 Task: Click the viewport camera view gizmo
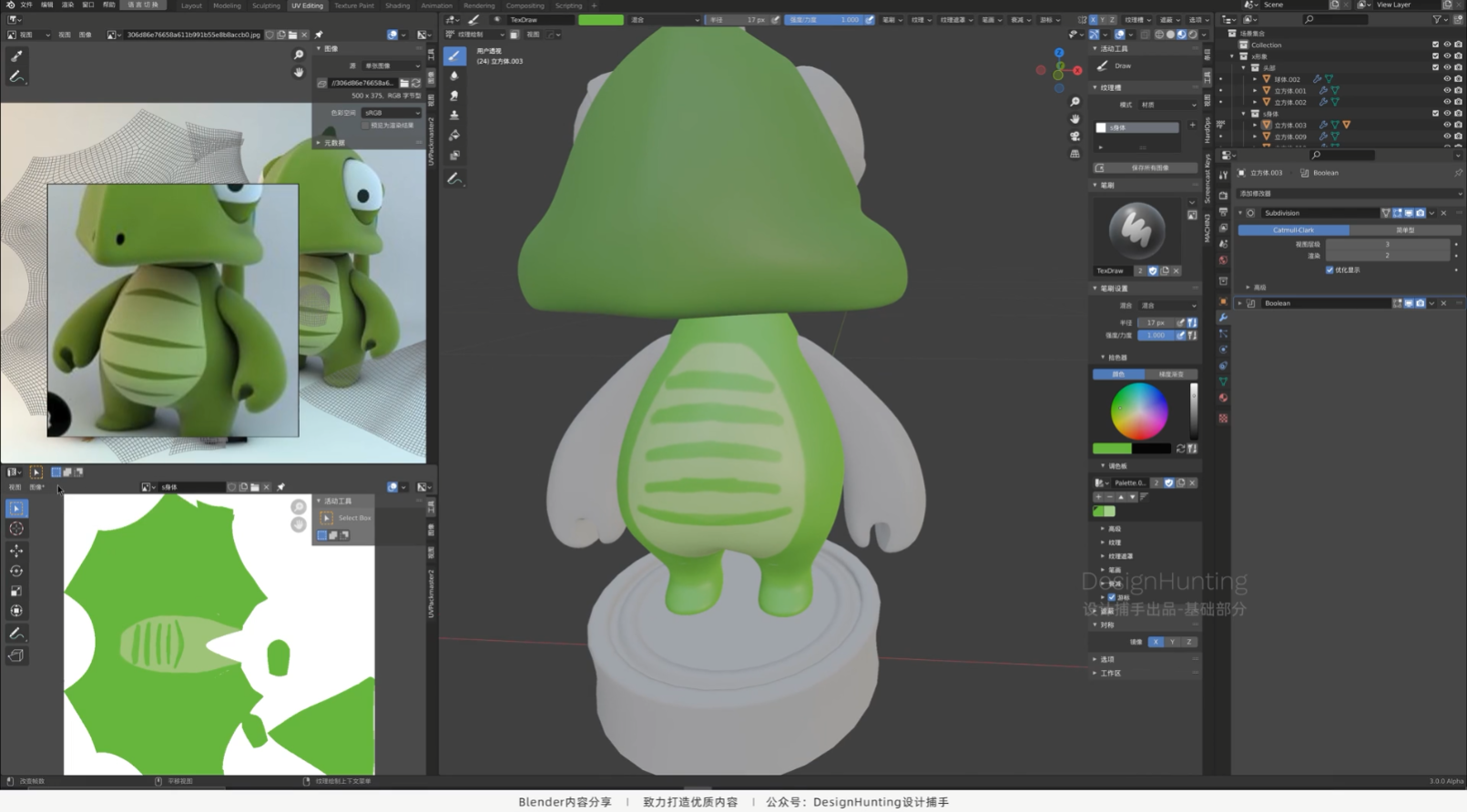pos(1075,137)
